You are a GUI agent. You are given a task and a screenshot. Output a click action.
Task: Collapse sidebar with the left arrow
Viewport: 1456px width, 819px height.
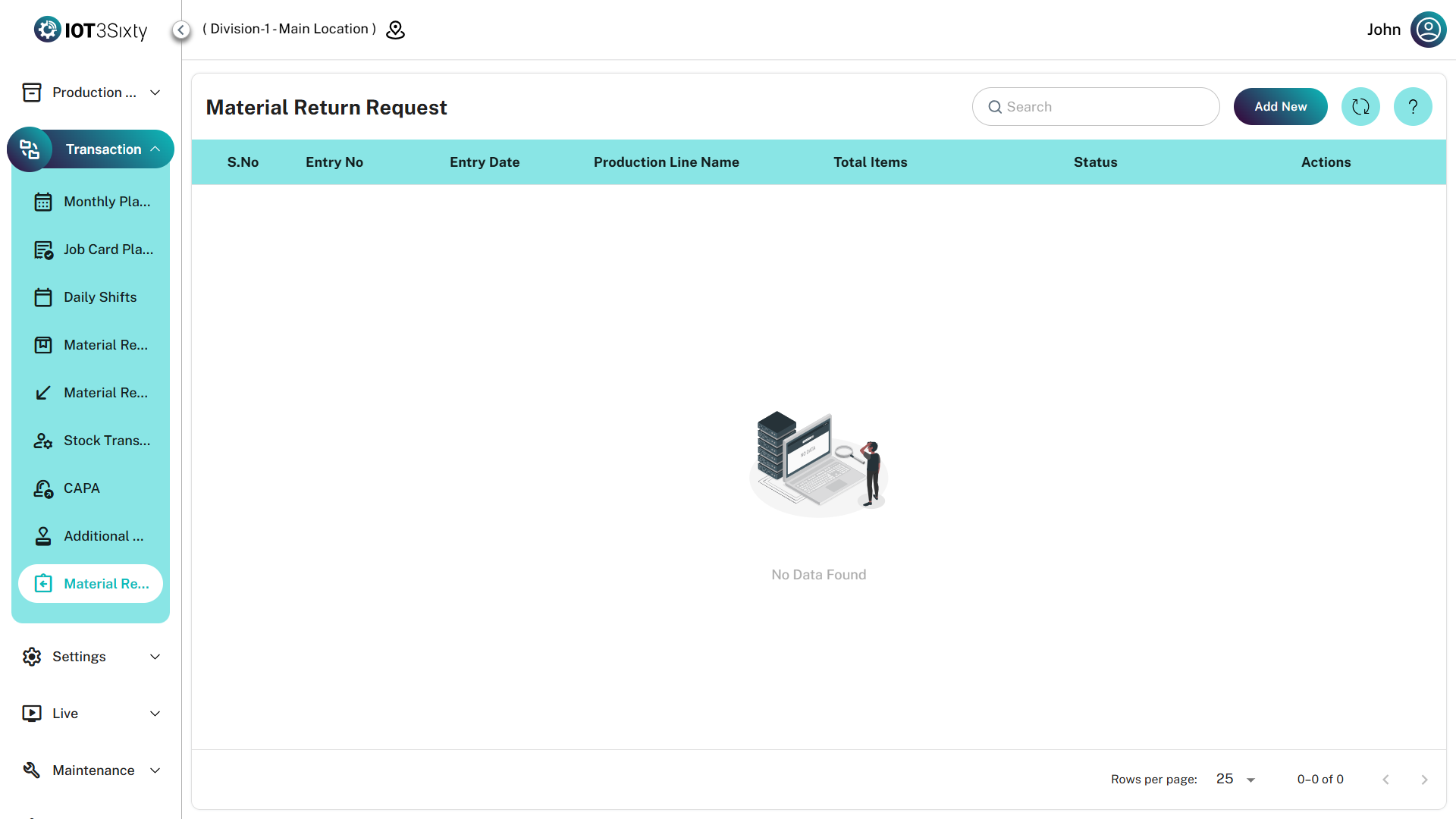click(x=180, y=30)
